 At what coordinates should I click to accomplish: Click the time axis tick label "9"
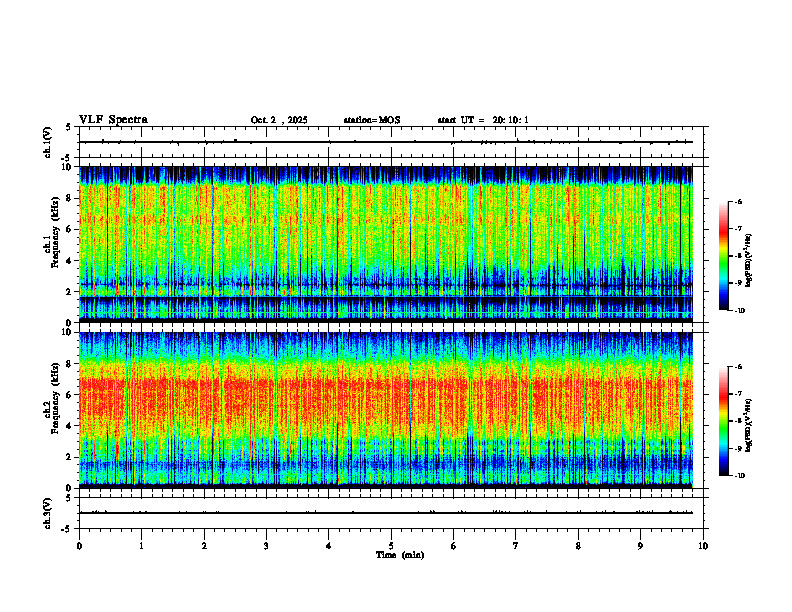pos(640,546)
